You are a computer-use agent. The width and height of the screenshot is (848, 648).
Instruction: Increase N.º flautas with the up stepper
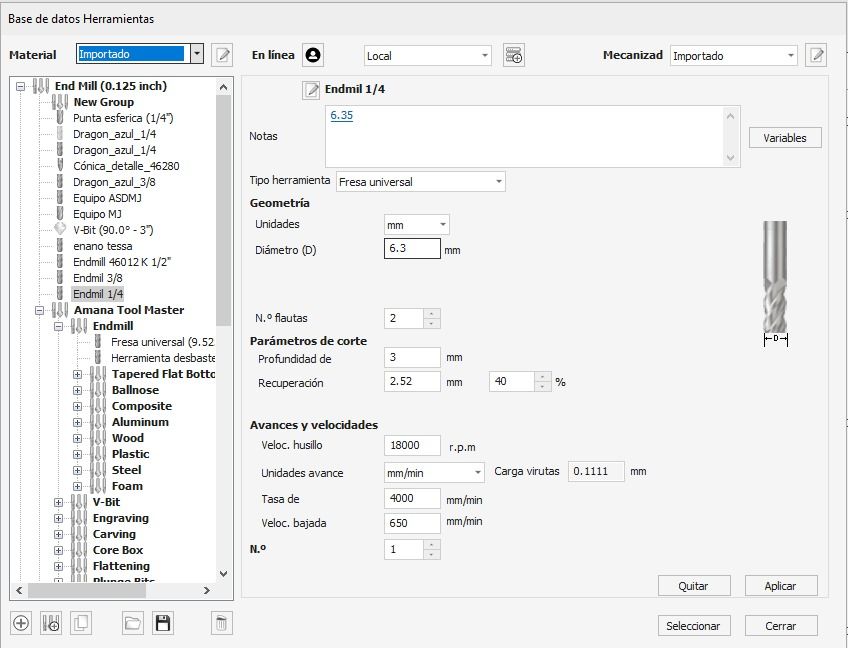click(430, 314)
